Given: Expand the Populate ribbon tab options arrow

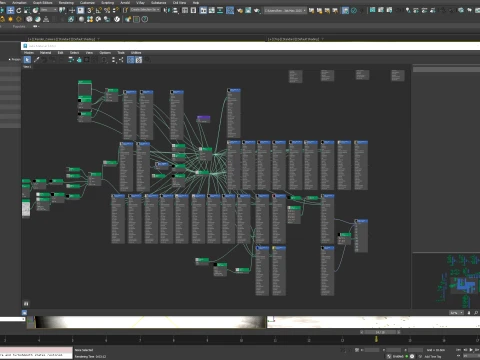Looking at the screenshot, I should [x=35, y=26].
